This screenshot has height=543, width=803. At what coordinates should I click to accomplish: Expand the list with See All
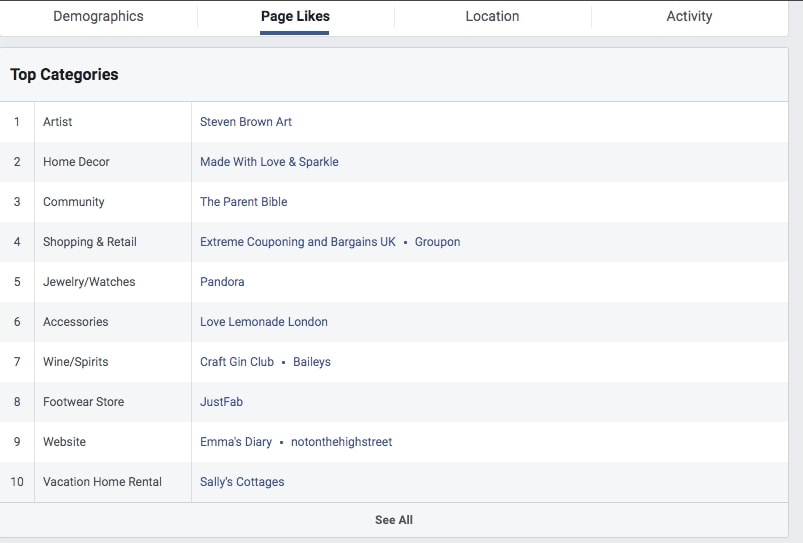(394, 520)
